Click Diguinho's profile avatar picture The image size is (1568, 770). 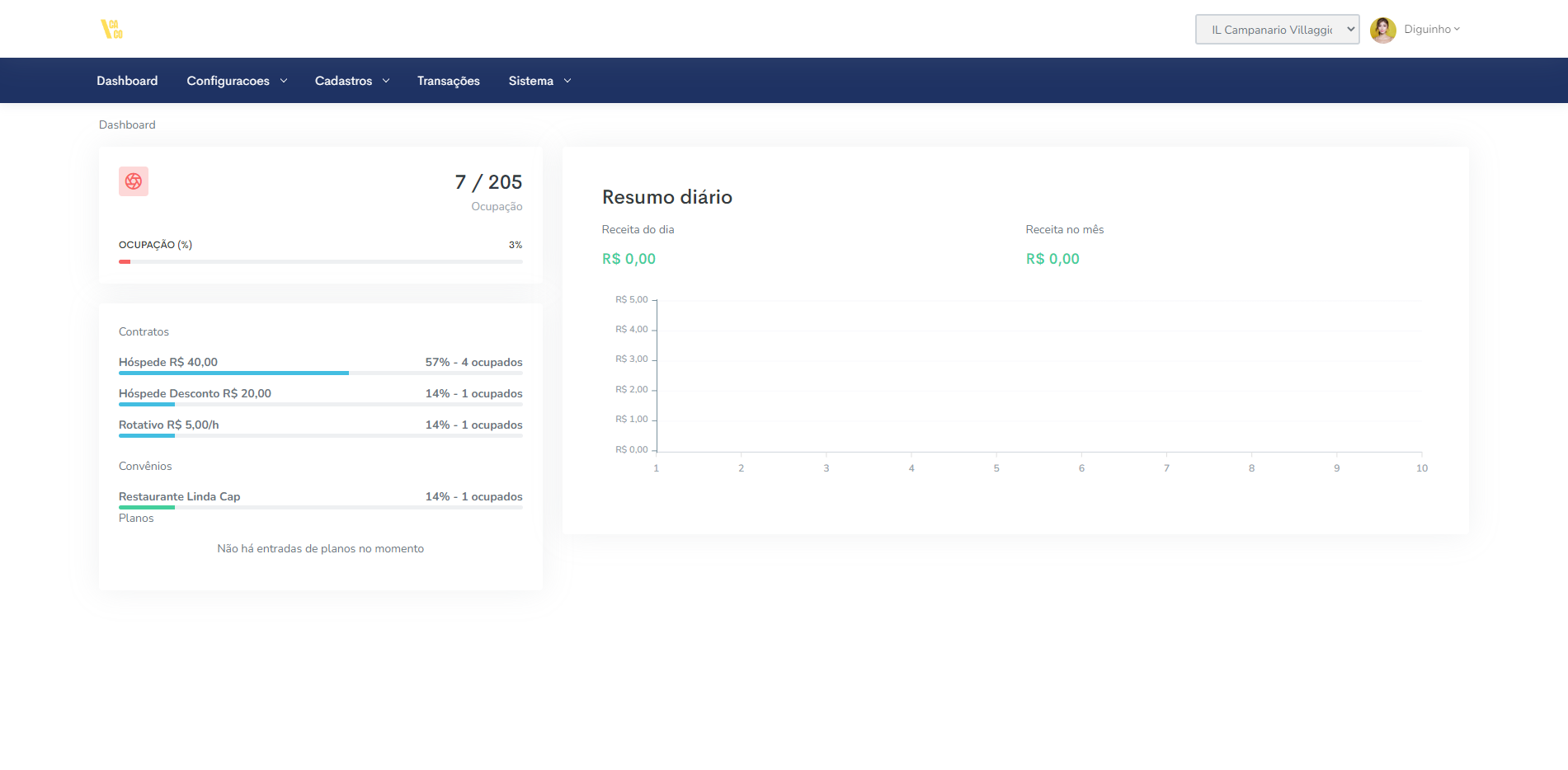[1382, 30]
